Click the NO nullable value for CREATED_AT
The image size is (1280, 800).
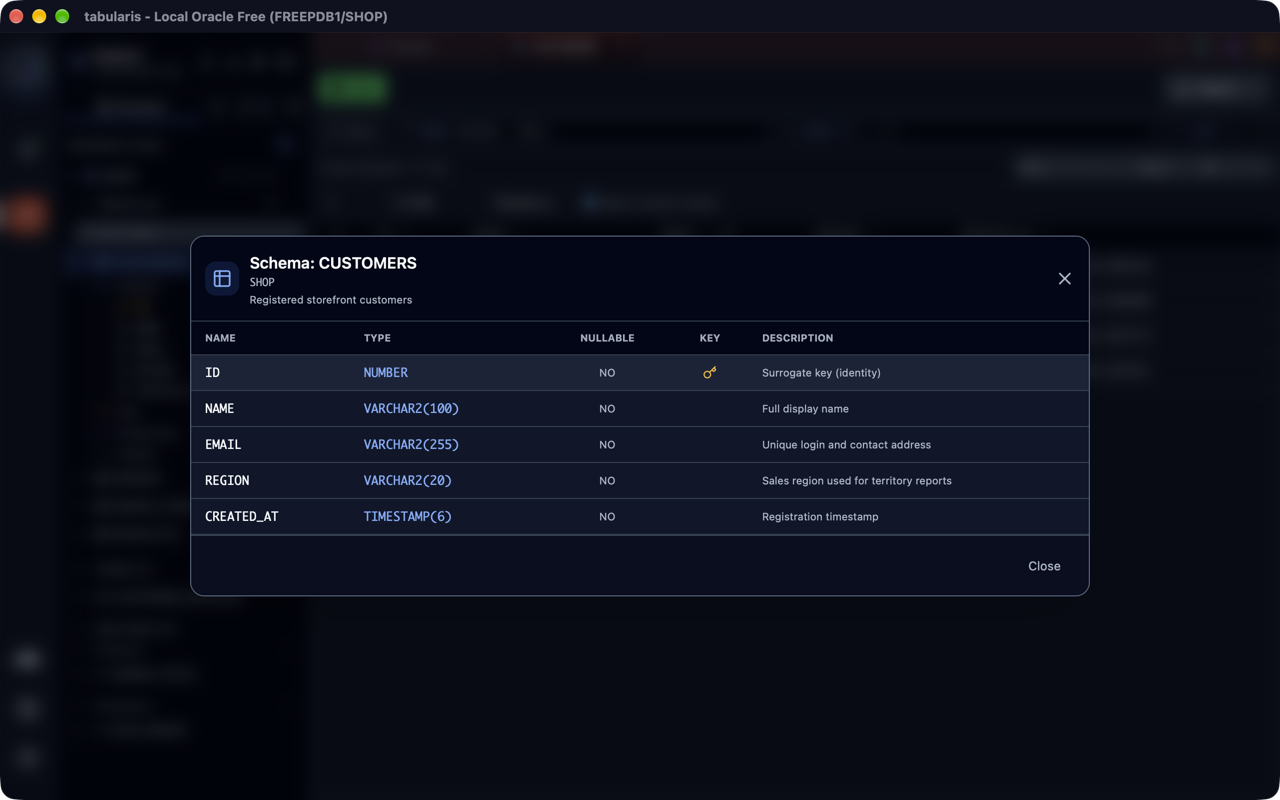click(x=607, y=517)
